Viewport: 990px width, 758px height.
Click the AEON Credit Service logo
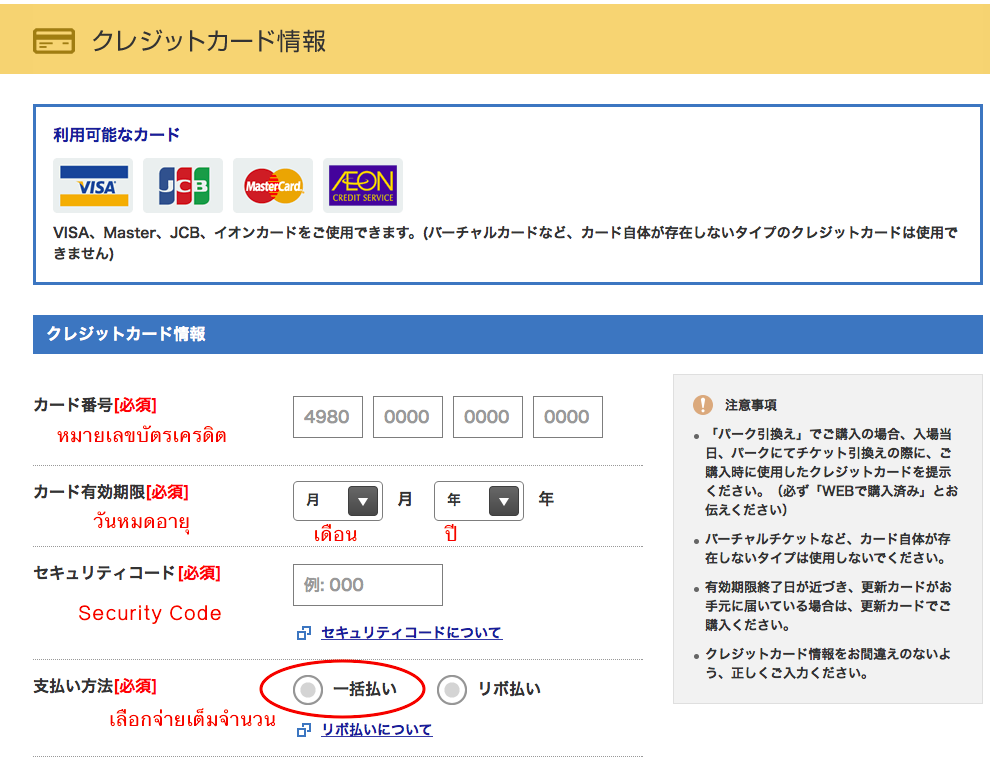[x=362, y=186]
